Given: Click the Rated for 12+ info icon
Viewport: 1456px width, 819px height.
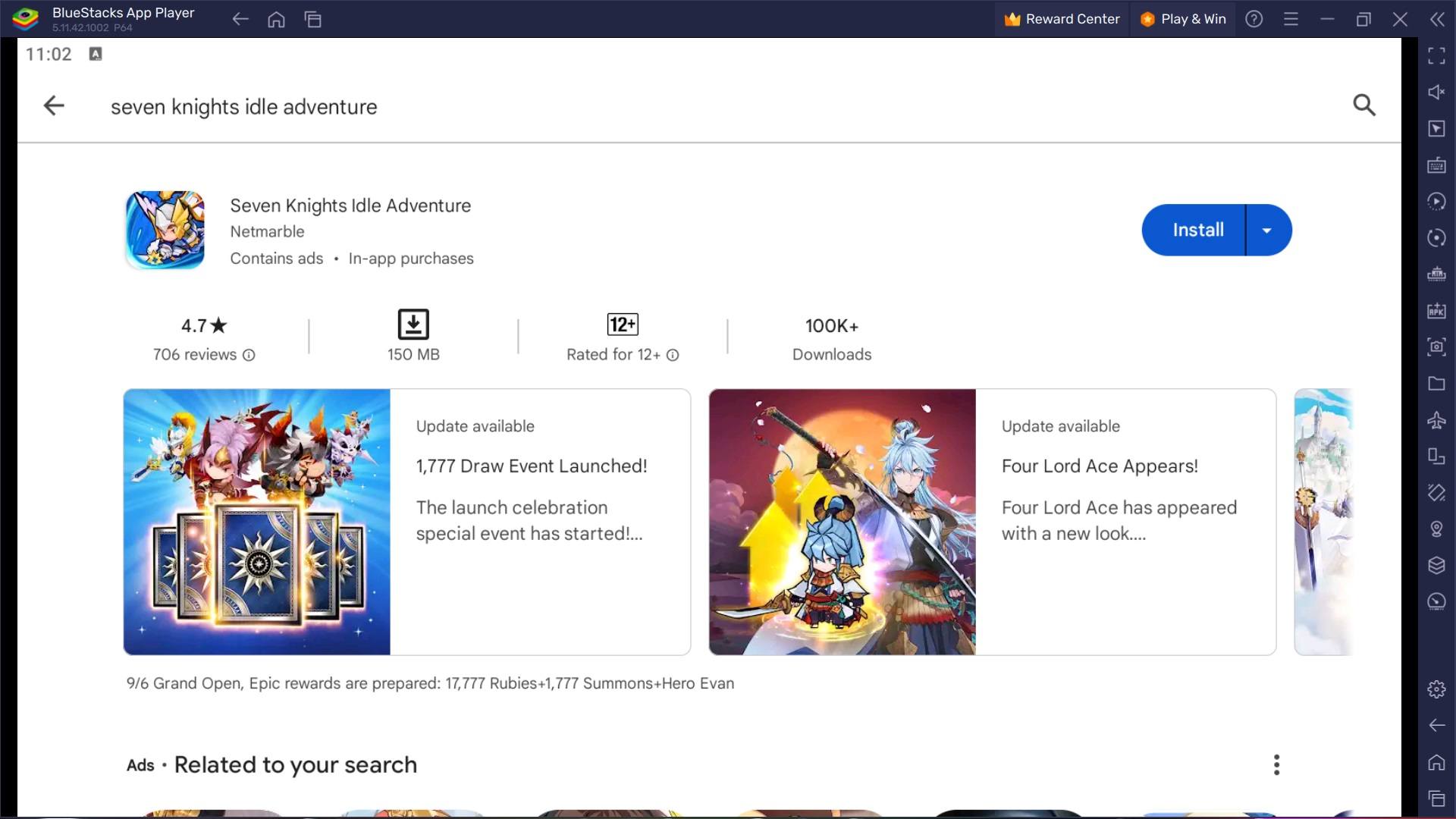Looking at the screenshot, I should tap(673, 355).
